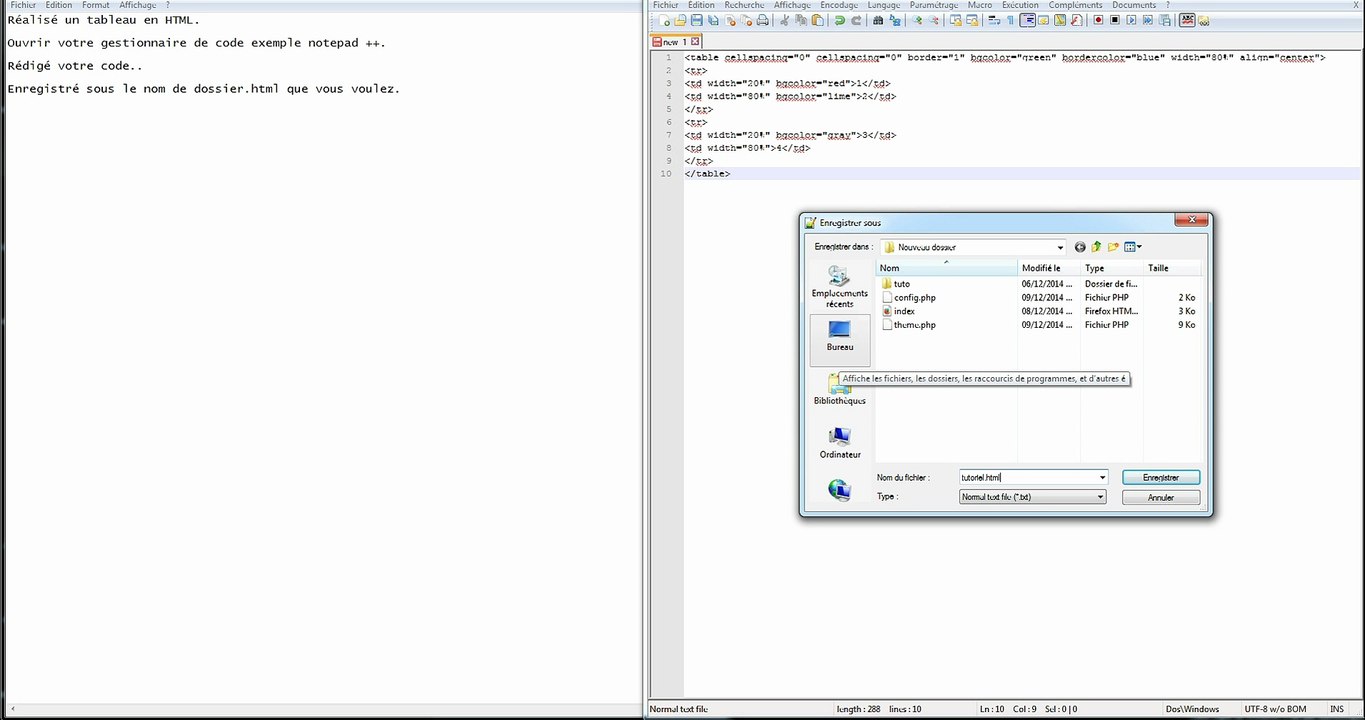Click the Save toolbar icon in Notepad++

pyautogui.click(x=697, y=20)
